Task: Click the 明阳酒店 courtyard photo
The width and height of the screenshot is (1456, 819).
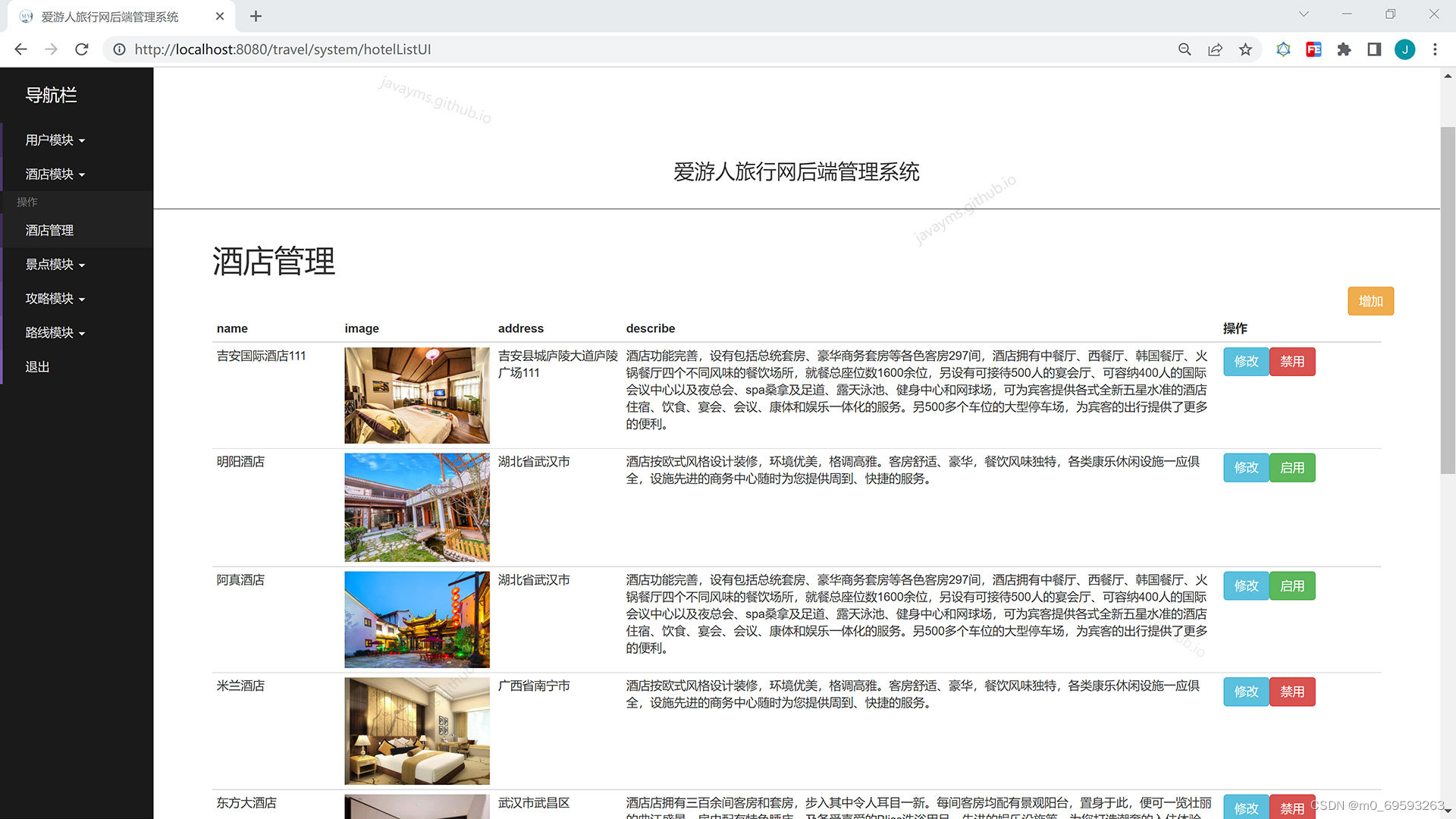Action: coord(417,507)
